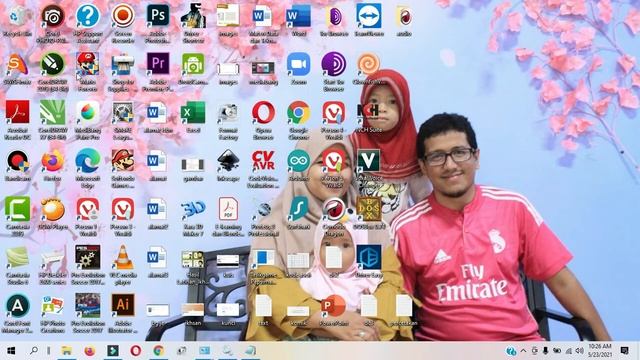Switch to Opera on the taskbar
The width and height of the screenshot is (640, 360).
tap(136, 351)
